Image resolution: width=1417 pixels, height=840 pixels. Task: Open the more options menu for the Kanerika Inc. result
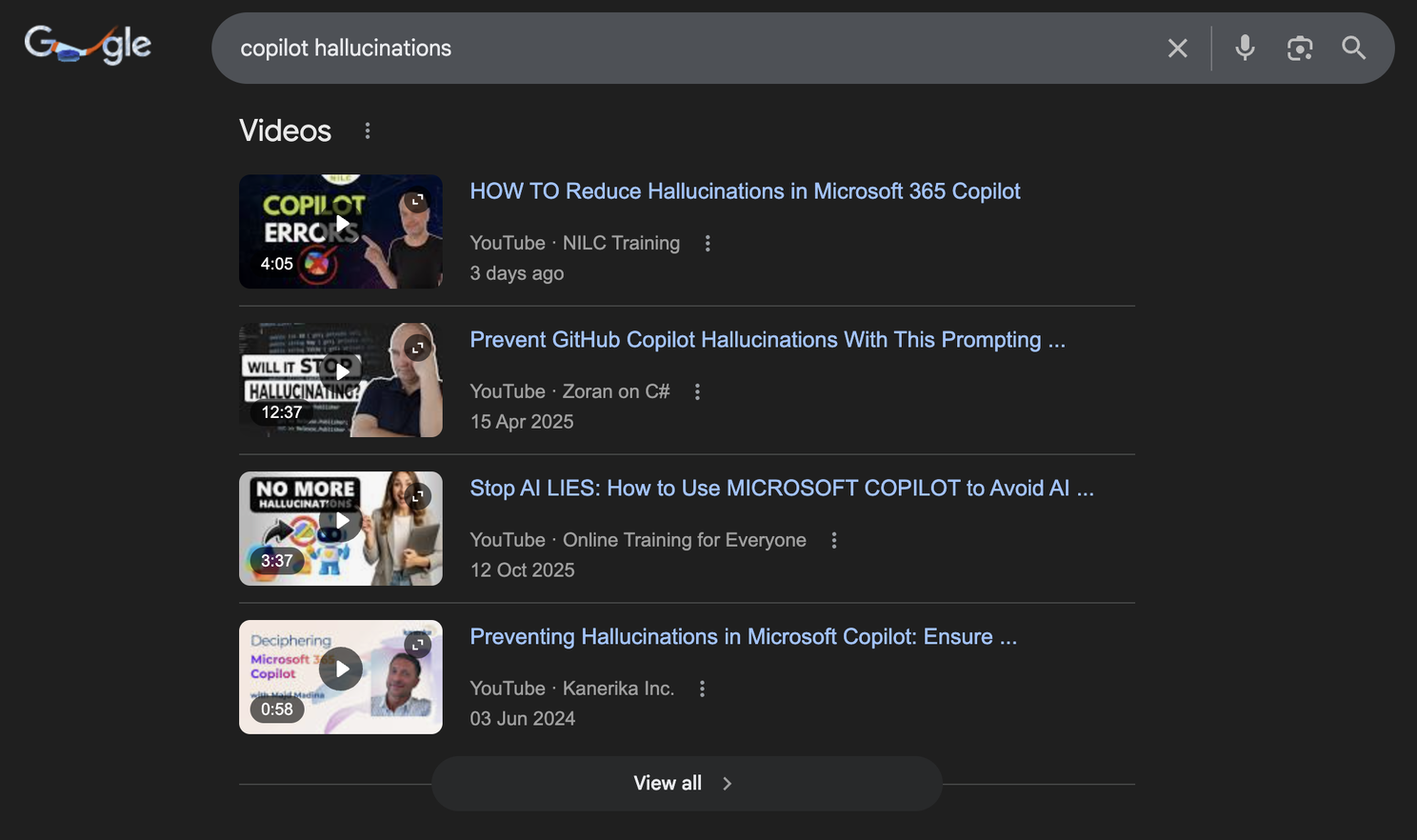tap(702, 689)
